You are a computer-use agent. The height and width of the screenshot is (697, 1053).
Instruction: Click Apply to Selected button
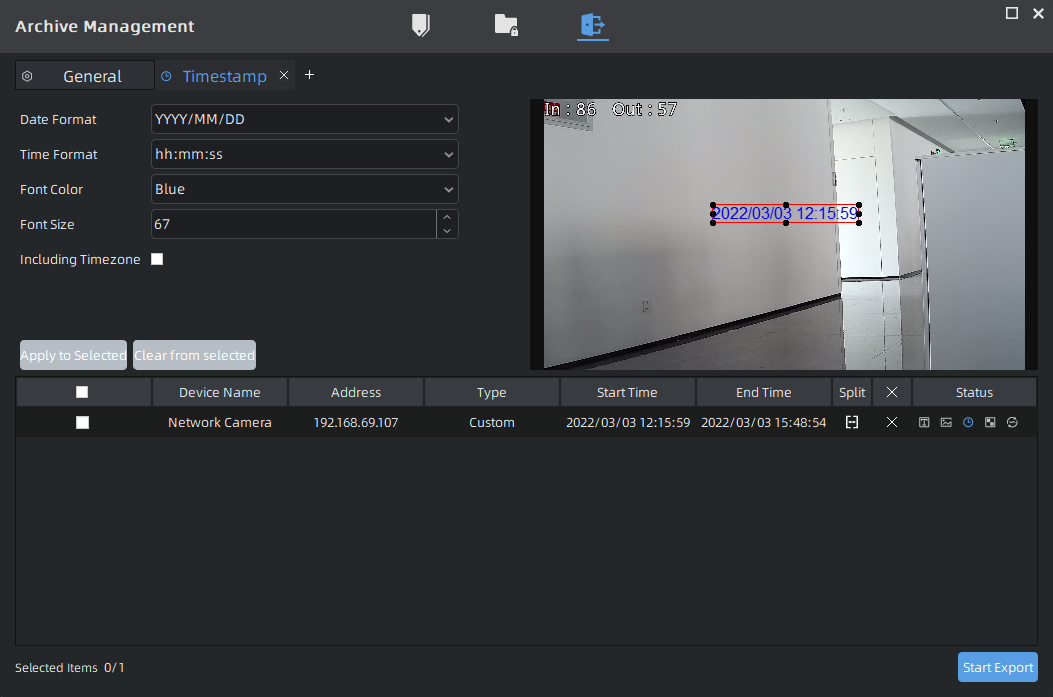coord(73,355)
